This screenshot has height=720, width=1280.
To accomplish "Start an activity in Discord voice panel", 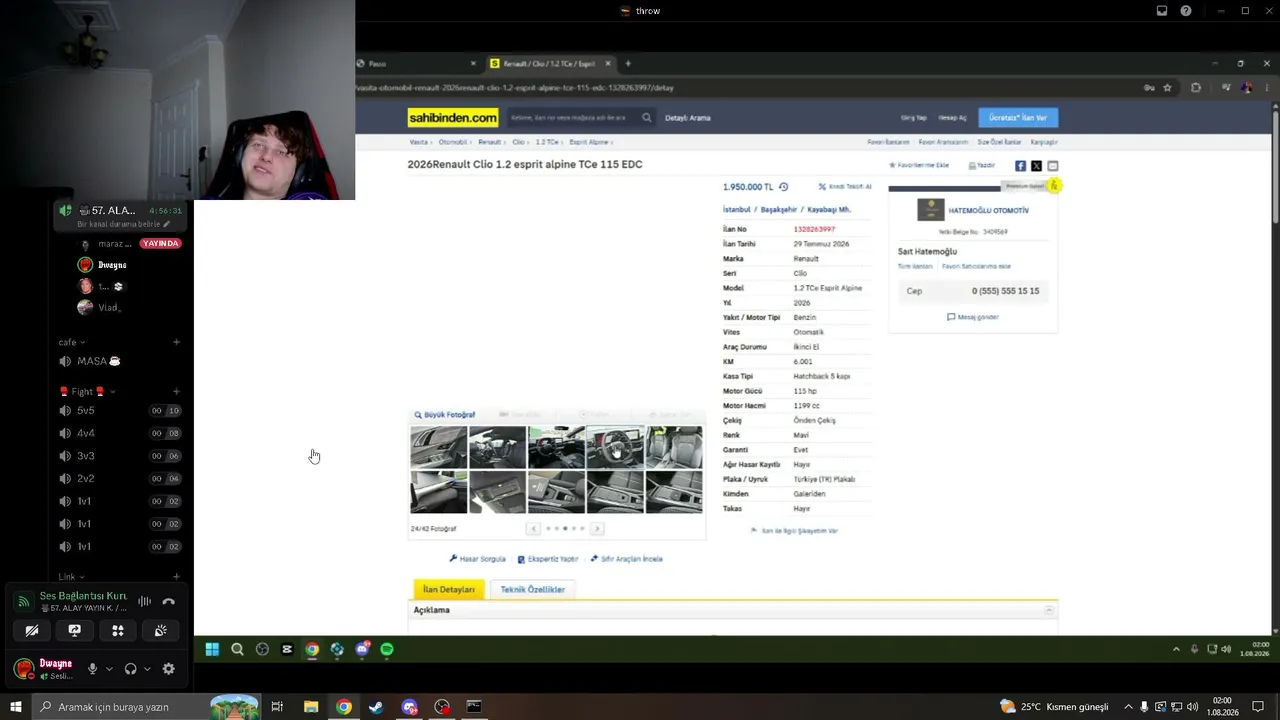I will tap(118, 631).
